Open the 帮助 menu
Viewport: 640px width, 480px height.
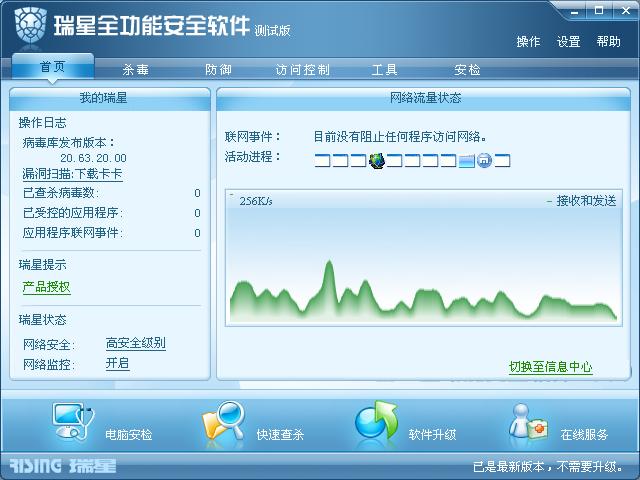[x=608, y=42]
